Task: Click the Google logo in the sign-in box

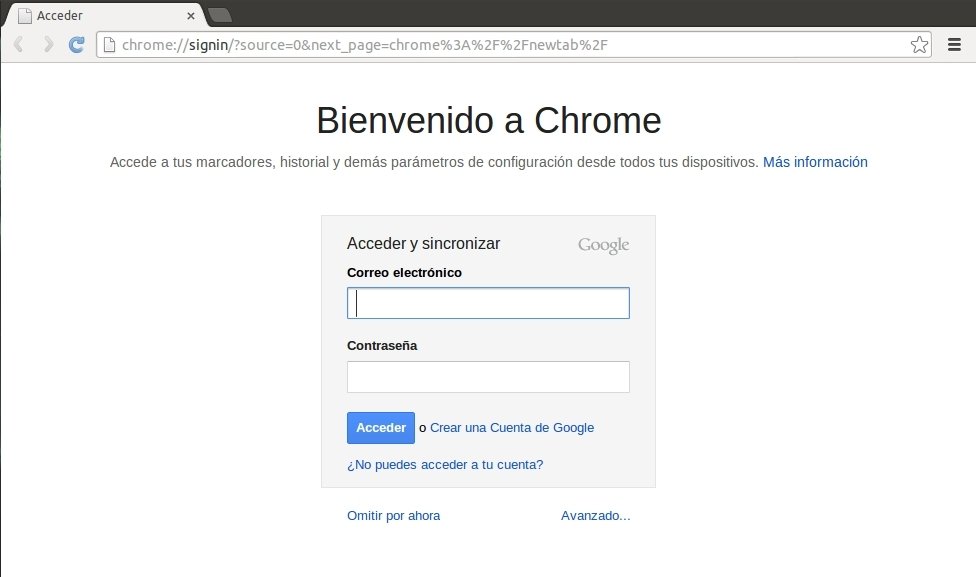Action: [x=603, y=245]
